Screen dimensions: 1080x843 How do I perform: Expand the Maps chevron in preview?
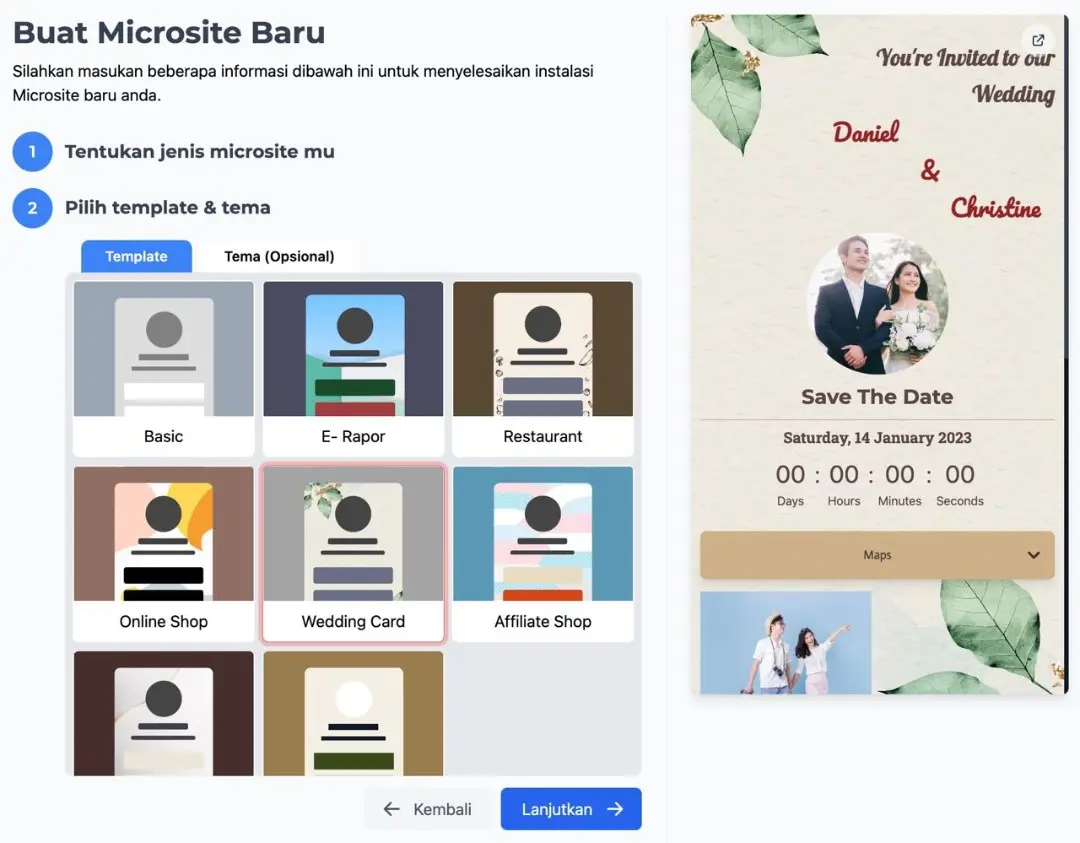point(1034,555)
